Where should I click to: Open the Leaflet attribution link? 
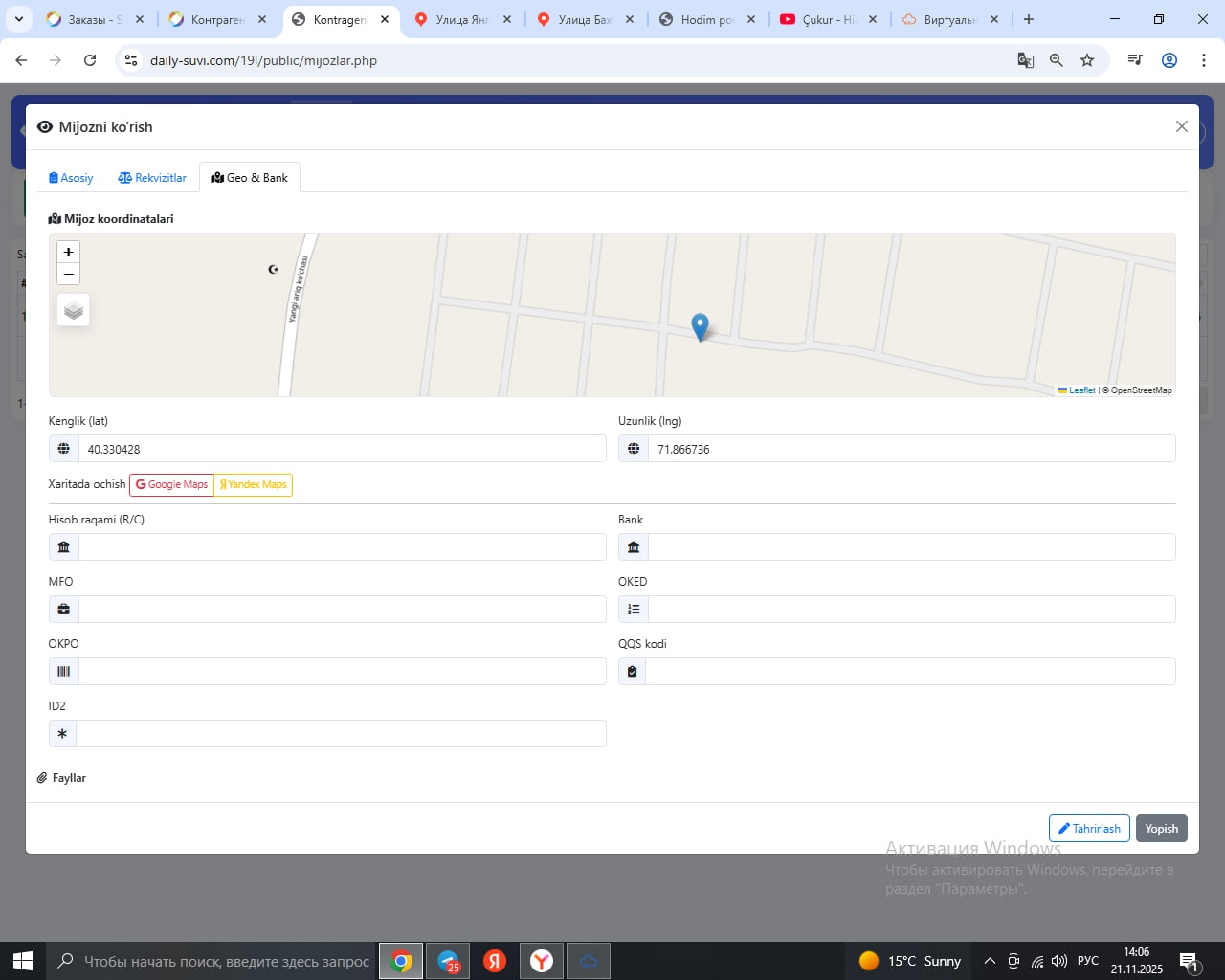coord(1080,390)
